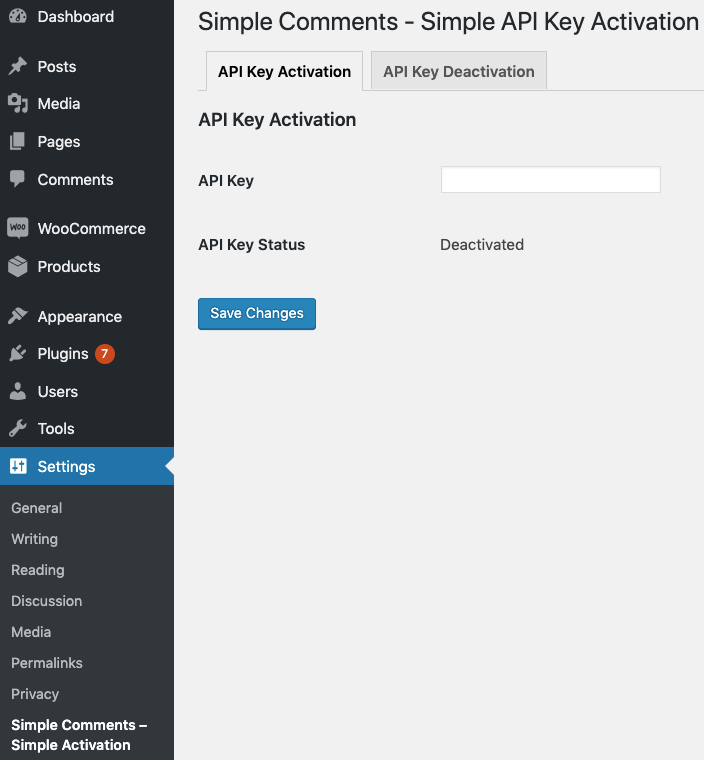Open the Dashboard menu

click(87, 16)
